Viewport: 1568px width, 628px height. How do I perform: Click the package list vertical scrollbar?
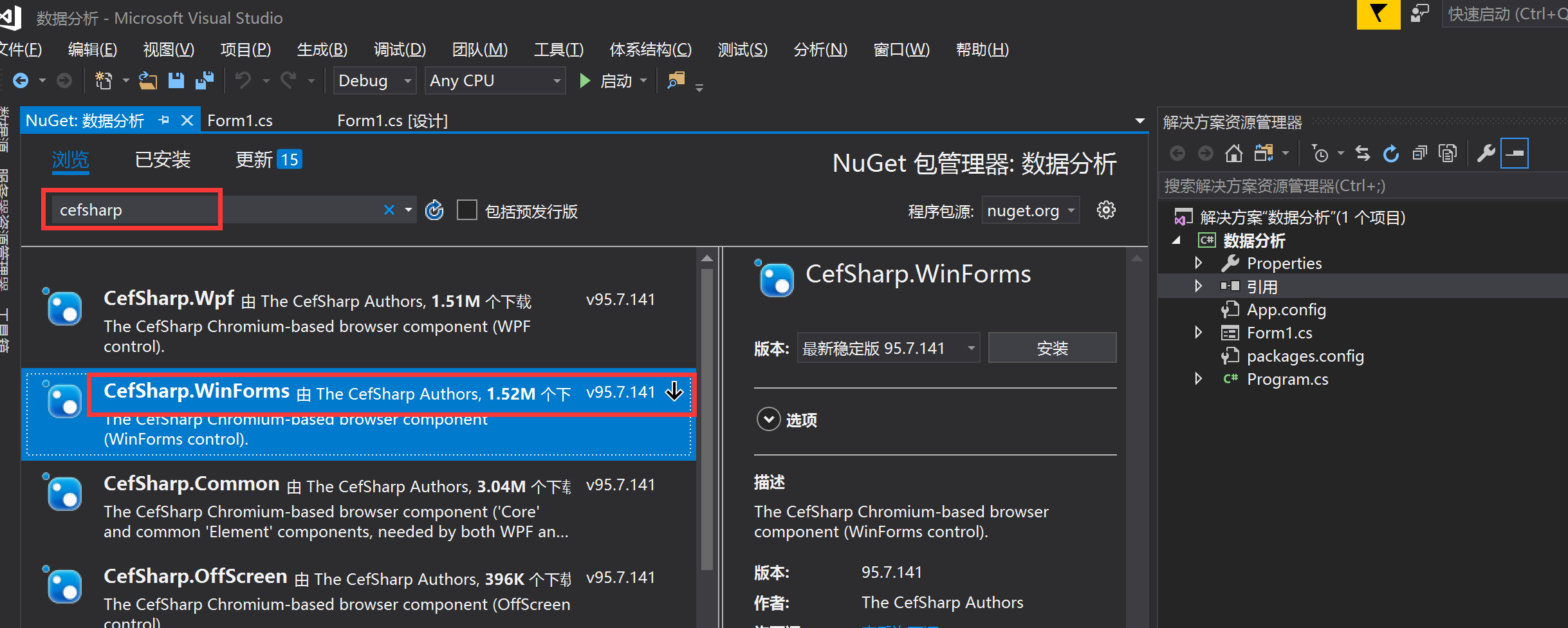(x=706, y=418)
